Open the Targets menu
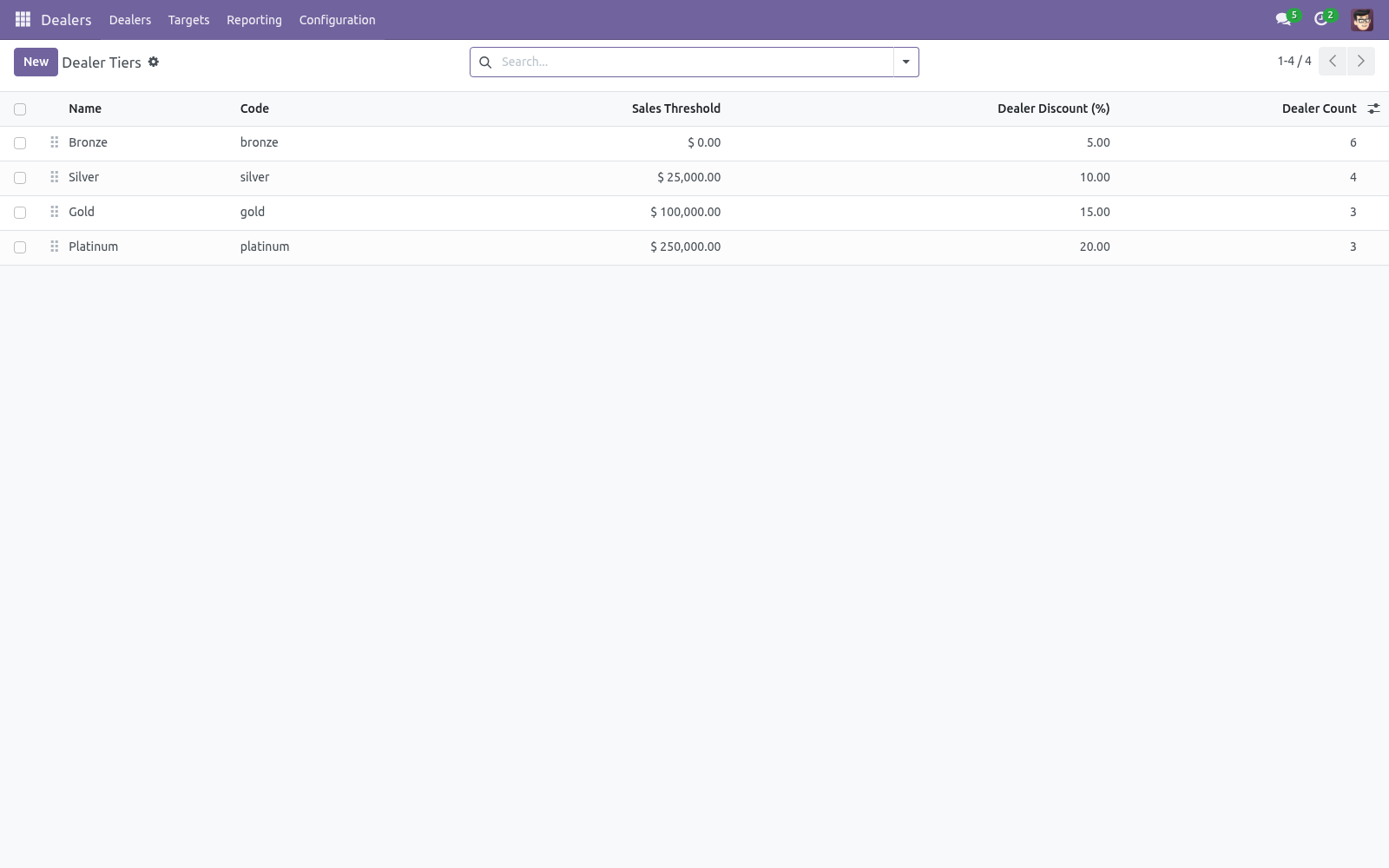 coord(188,20)
